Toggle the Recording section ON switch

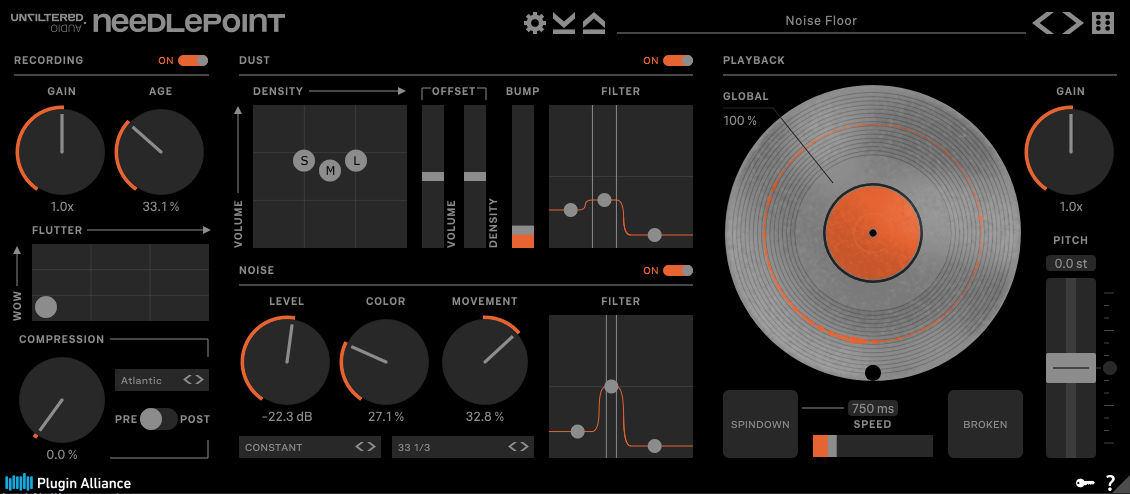click(193, 61)
